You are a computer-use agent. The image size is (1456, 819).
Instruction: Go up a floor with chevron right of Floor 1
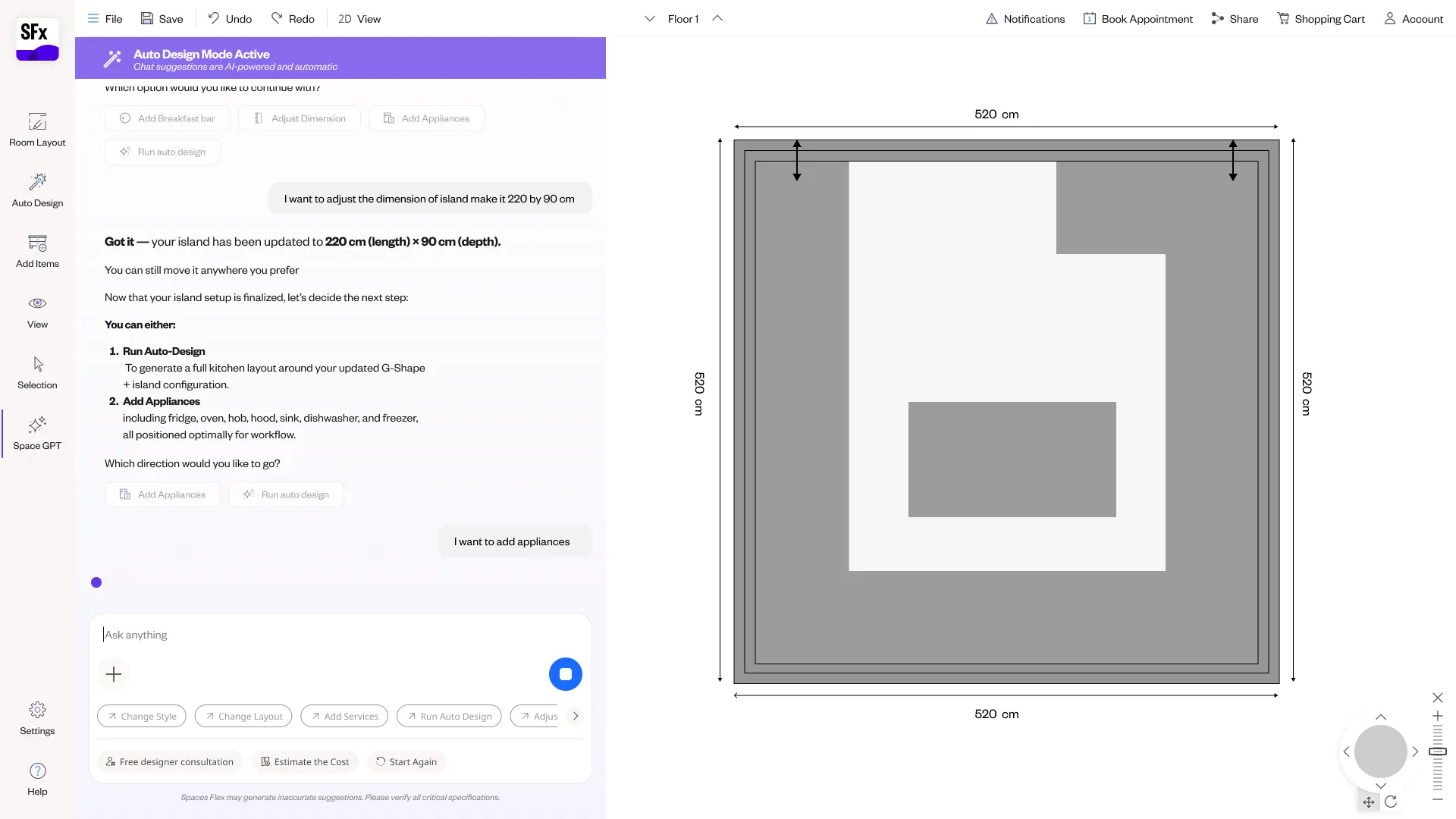[717, 19]
